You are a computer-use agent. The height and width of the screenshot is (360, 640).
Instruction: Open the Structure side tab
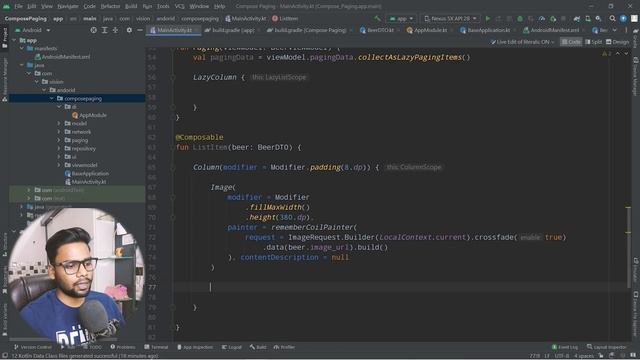4,244
